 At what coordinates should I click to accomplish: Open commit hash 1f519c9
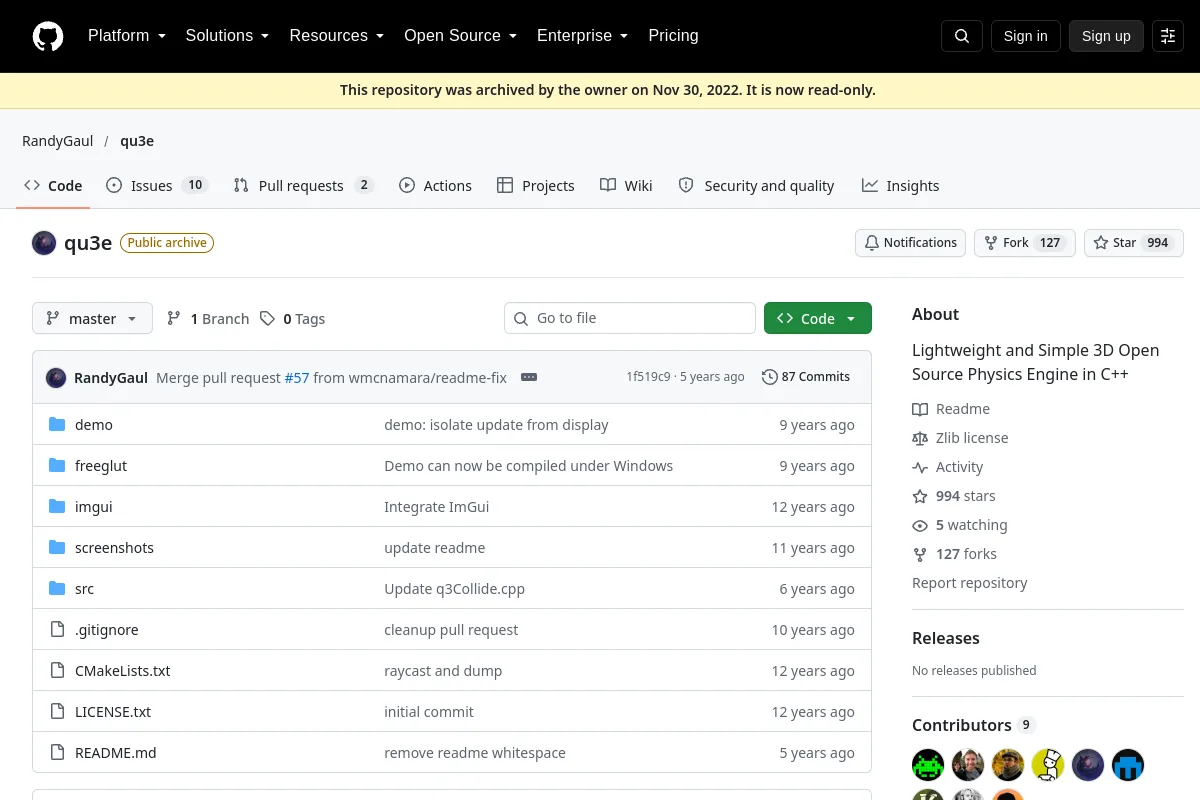(648, 377)
